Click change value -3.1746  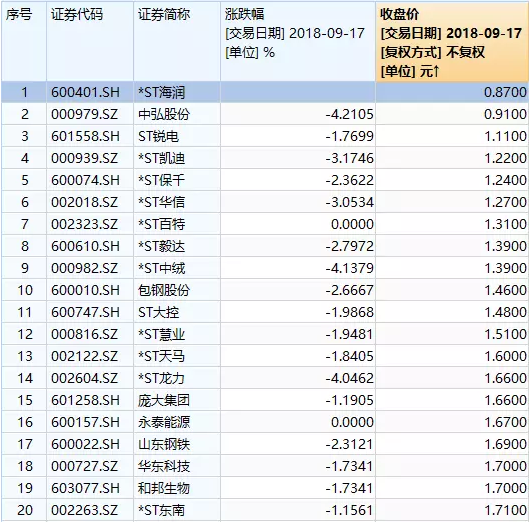point(350,158)
